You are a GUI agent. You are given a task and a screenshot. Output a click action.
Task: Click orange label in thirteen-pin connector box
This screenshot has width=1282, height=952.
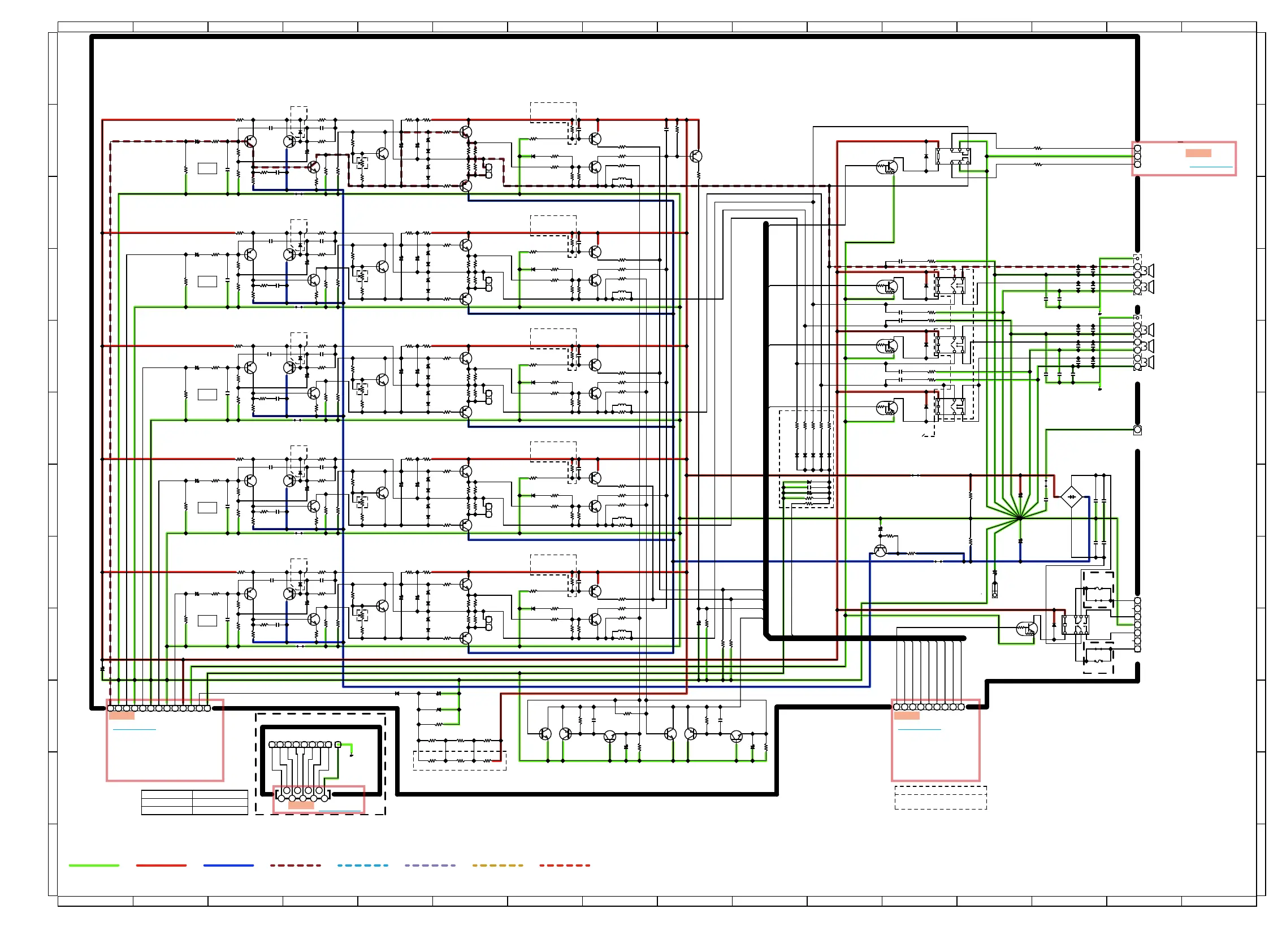pos(122,716)
